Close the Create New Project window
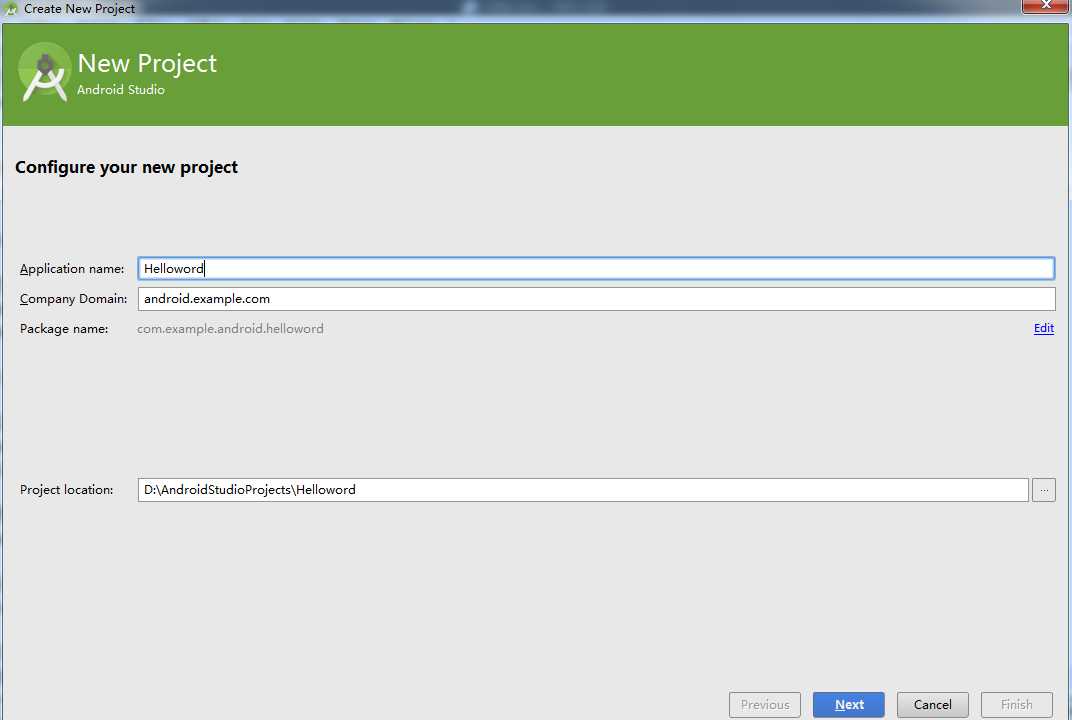 pyautogui.click(x=1045, y=5)
